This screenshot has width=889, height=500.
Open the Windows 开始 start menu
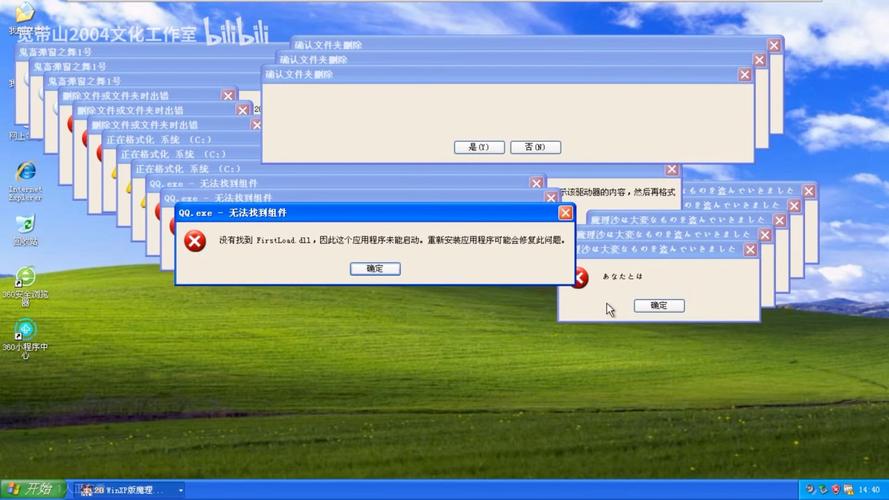pos(32,489)
